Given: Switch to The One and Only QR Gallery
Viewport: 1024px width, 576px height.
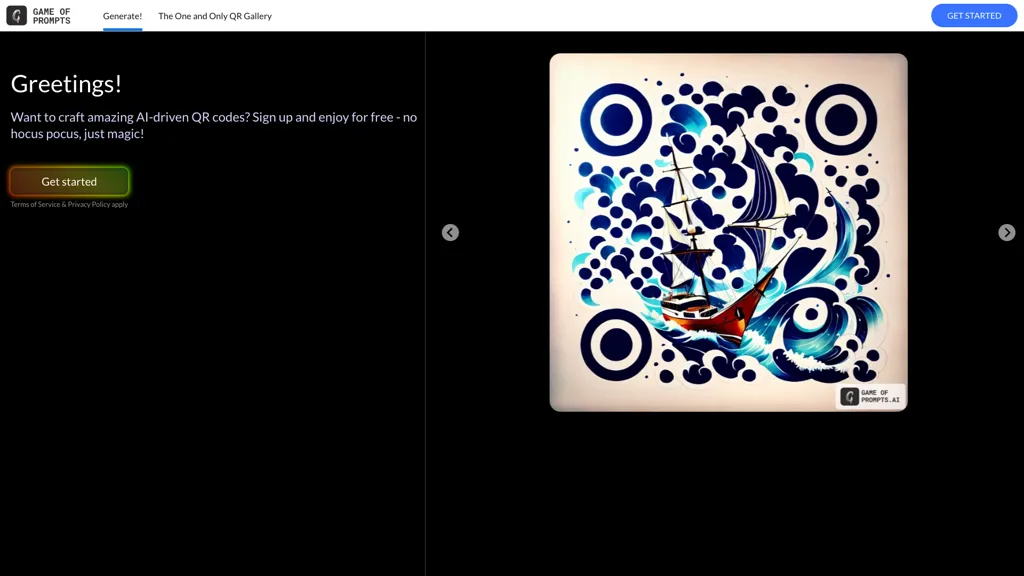Looking at the screenshot, I should [x=215, y=16].
